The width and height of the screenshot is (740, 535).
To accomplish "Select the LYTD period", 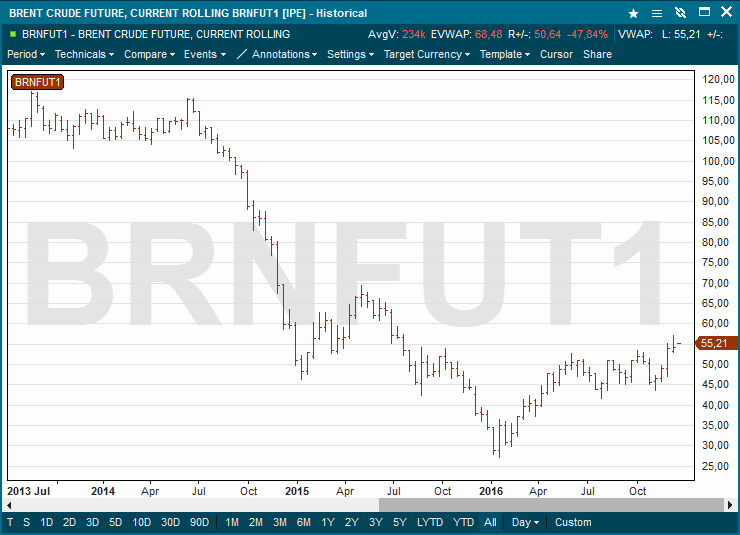I will click(x=430, y=522).
